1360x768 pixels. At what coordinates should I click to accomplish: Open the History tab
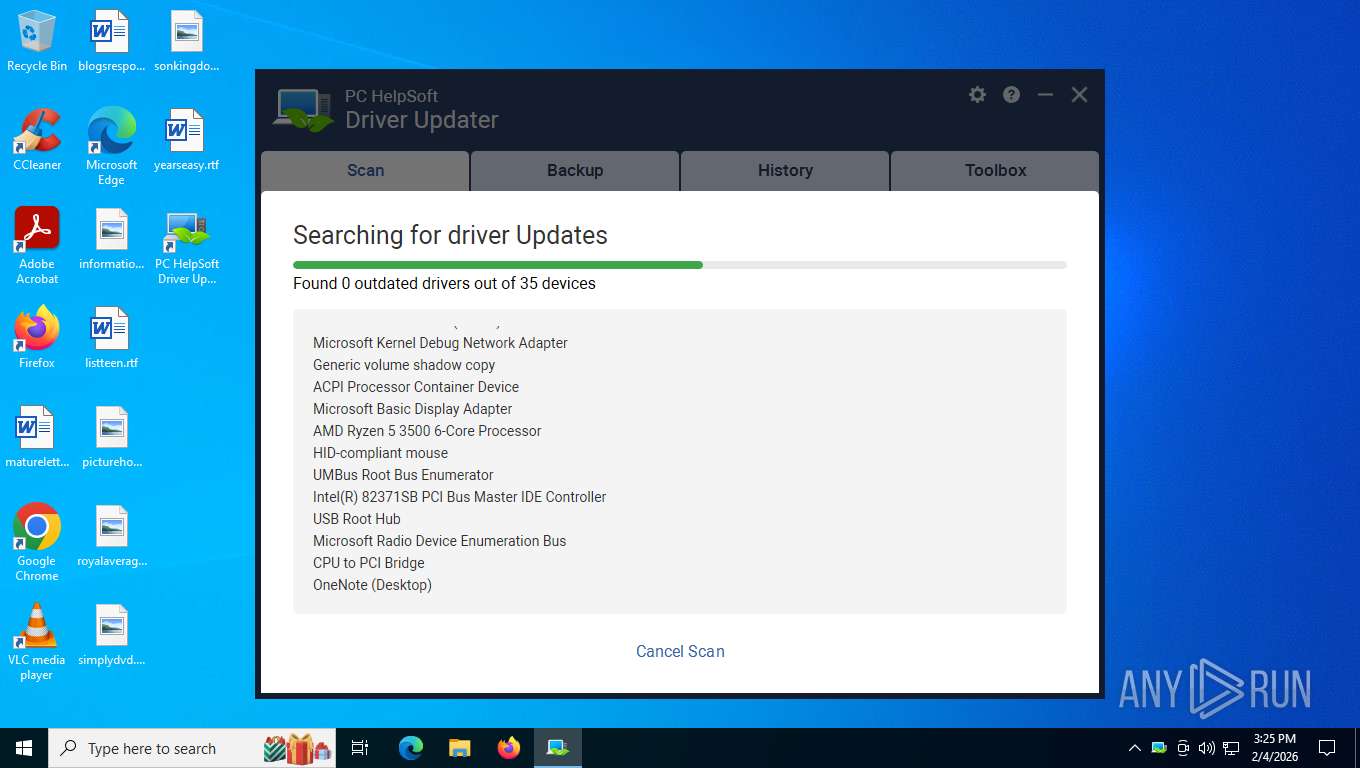pos(785,170)
